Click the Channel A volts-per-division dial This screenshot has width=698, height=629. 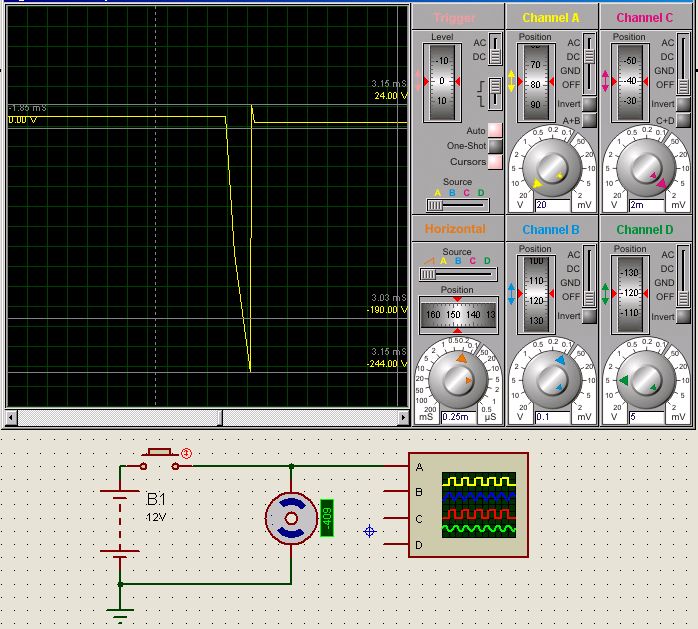(552, 167)
